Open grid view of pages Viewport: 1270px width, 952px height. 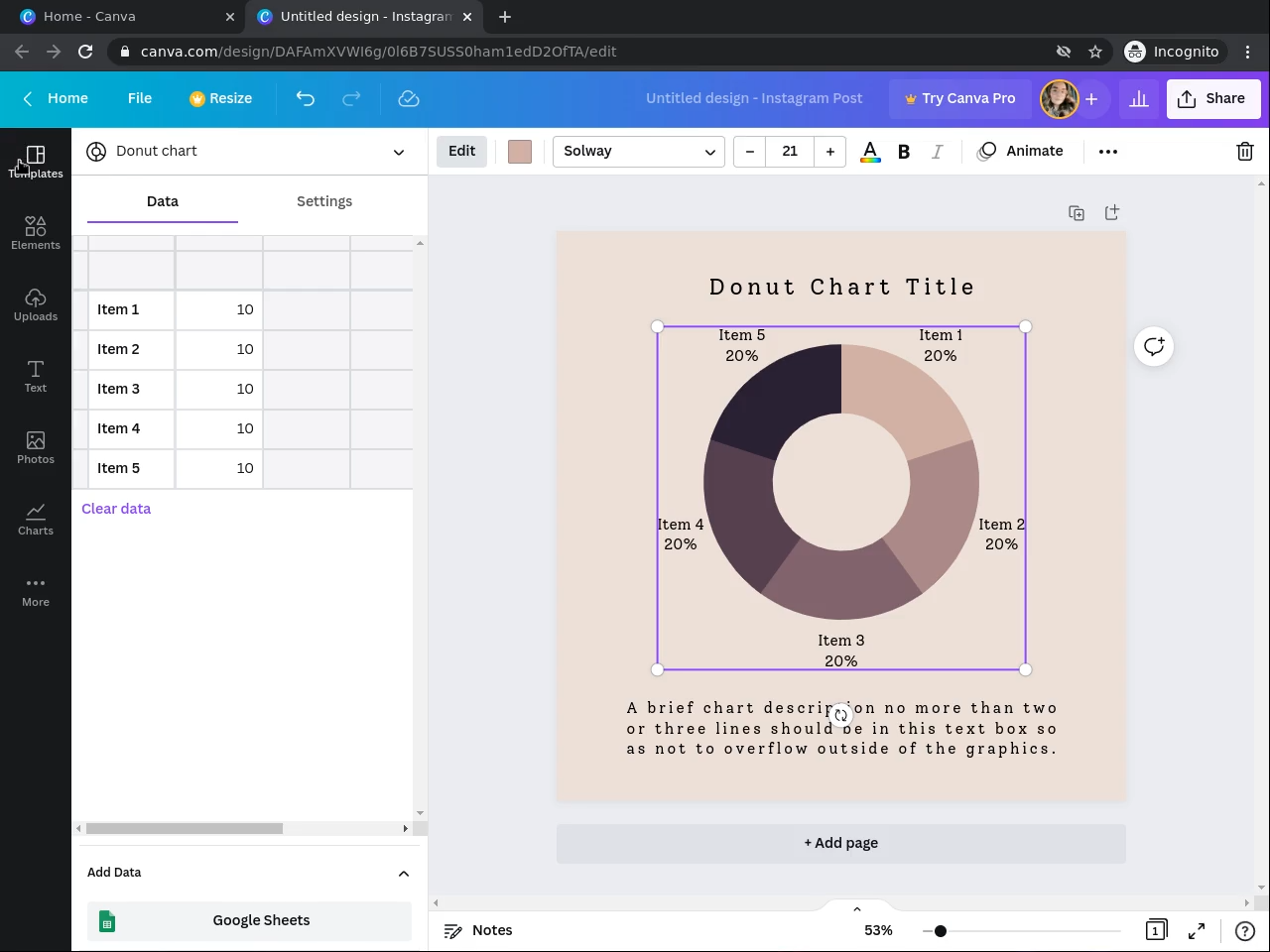point(1156,930)
